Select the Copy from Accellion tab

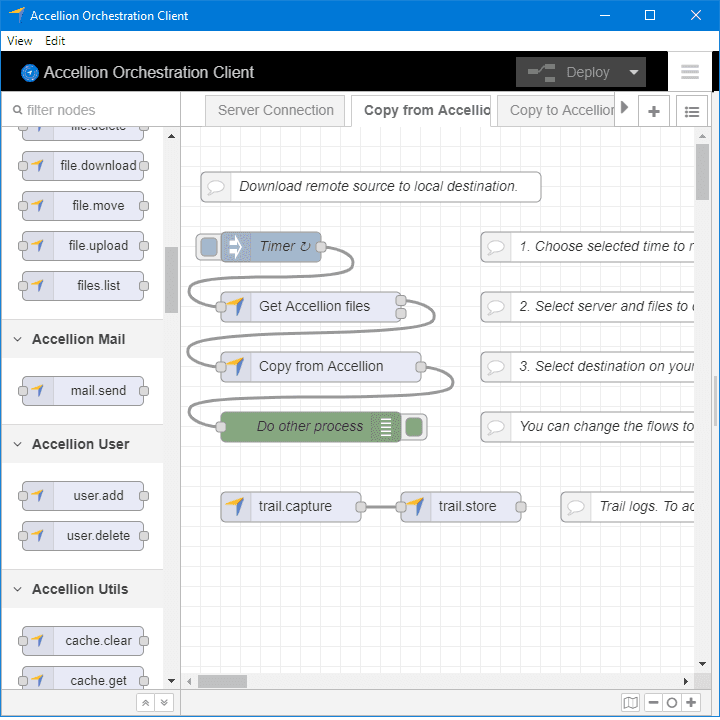point(421,111)
